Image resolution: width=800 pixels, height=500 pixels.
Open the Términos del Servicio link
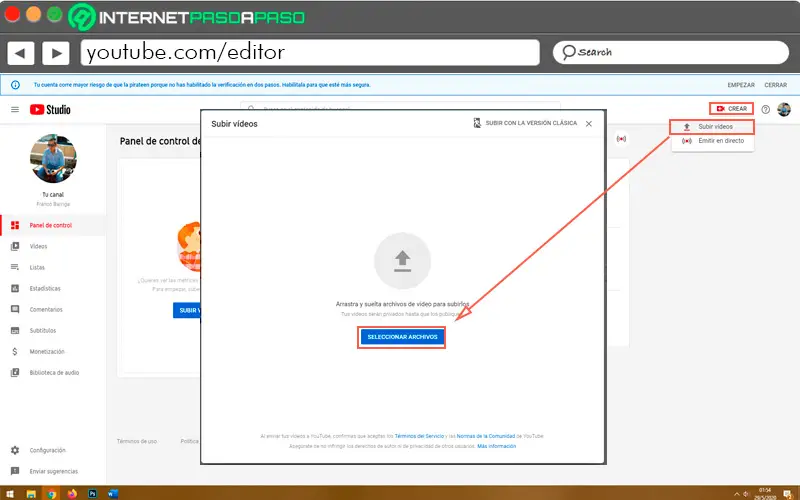(419, 436)
